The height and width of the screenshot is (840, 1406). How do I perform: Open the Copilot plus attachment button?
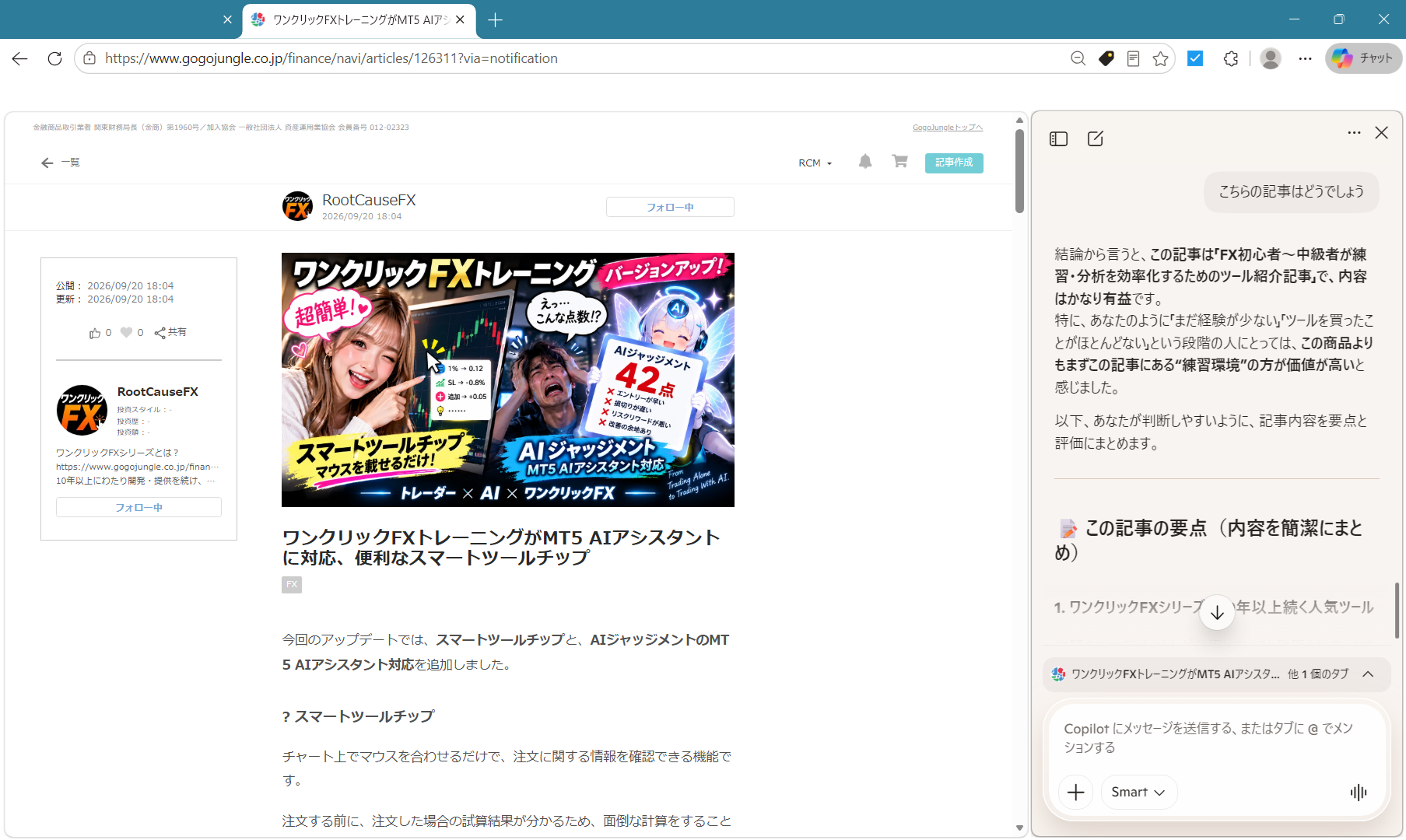(1076, 792)
